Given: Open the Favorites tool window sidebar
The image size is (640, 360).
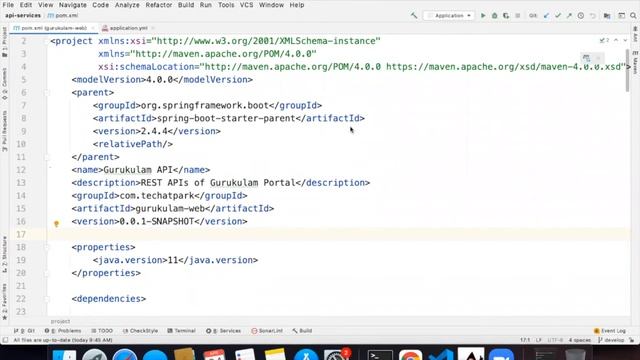Looking at the screenshot, I should 4,302.
